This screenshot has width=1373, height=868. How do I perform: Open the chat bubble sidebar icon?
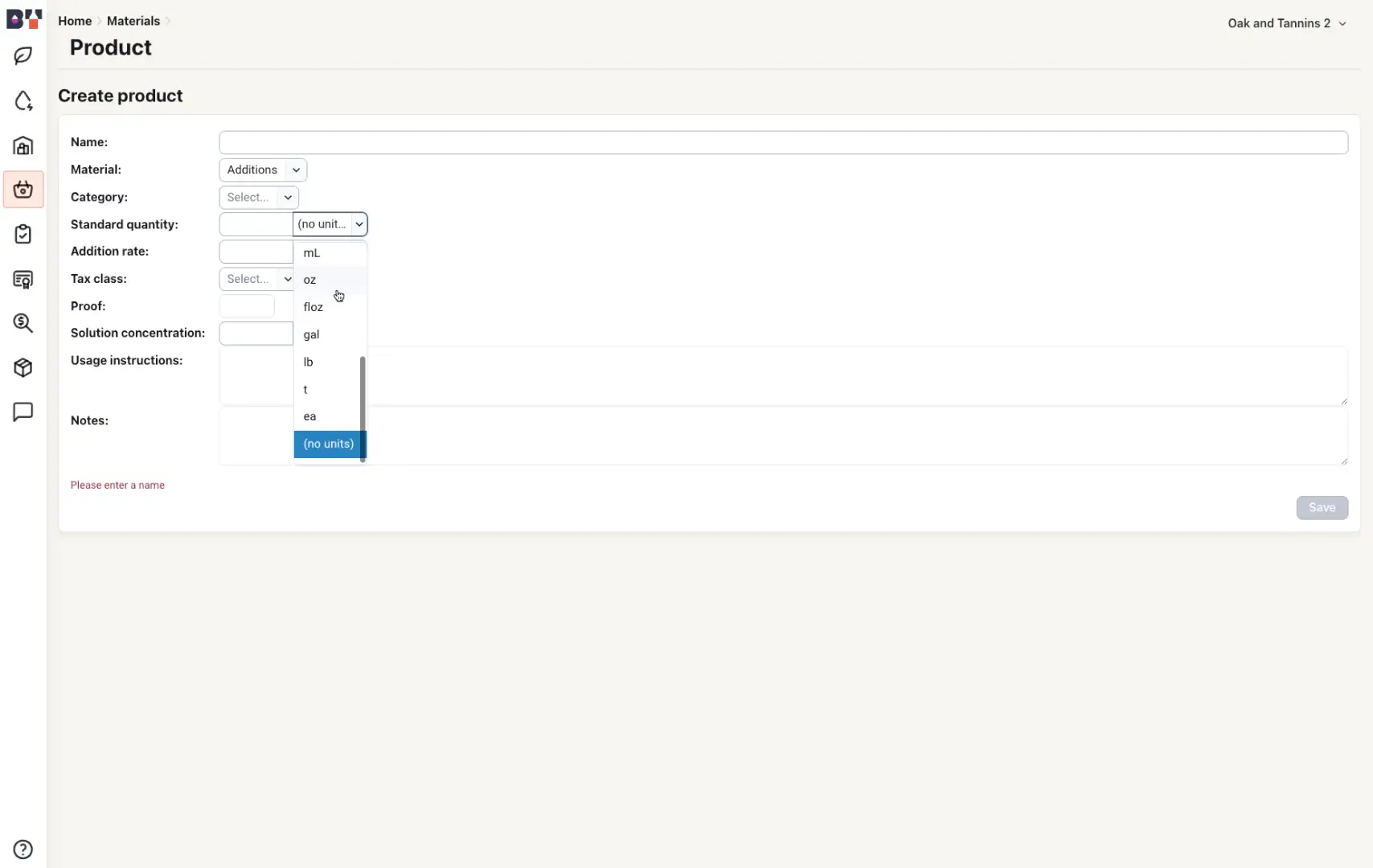pos(23,412)
